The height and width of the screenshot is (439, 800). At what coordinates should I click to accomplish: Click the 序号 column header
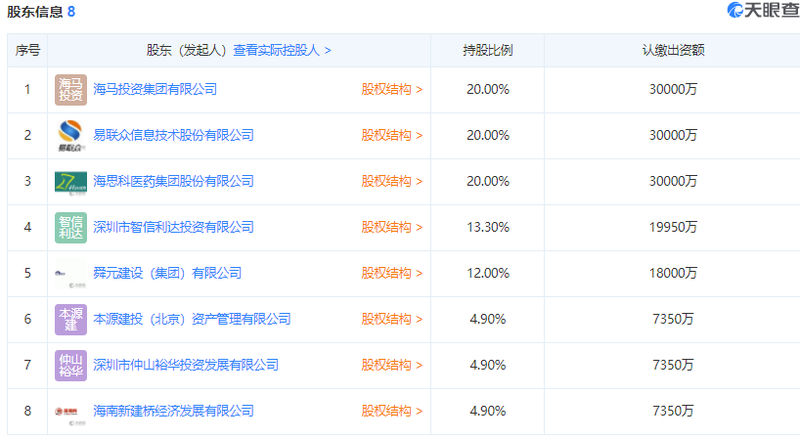coord(28,50)
